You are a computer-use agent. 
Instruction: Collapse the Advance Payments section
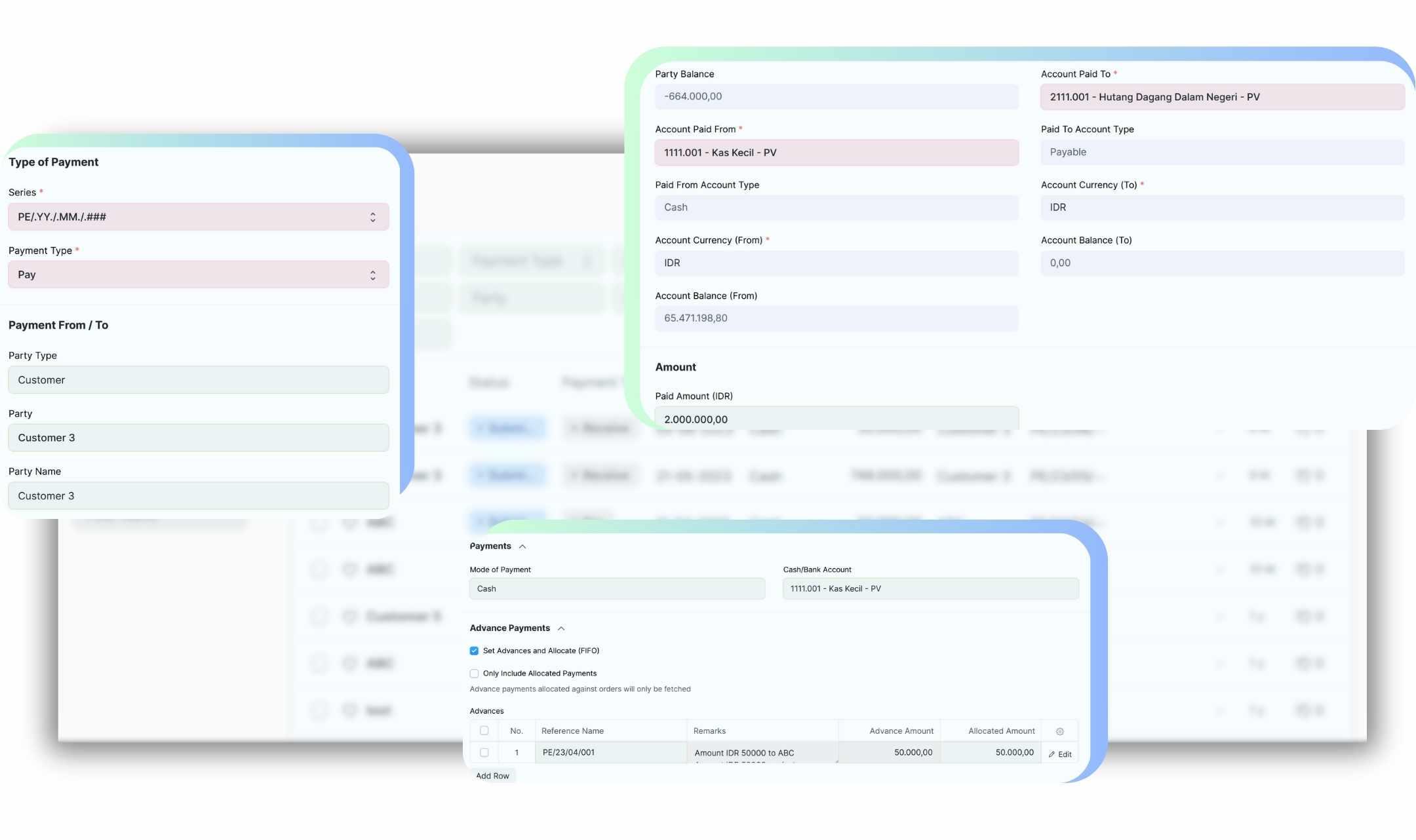coord(561,628)
